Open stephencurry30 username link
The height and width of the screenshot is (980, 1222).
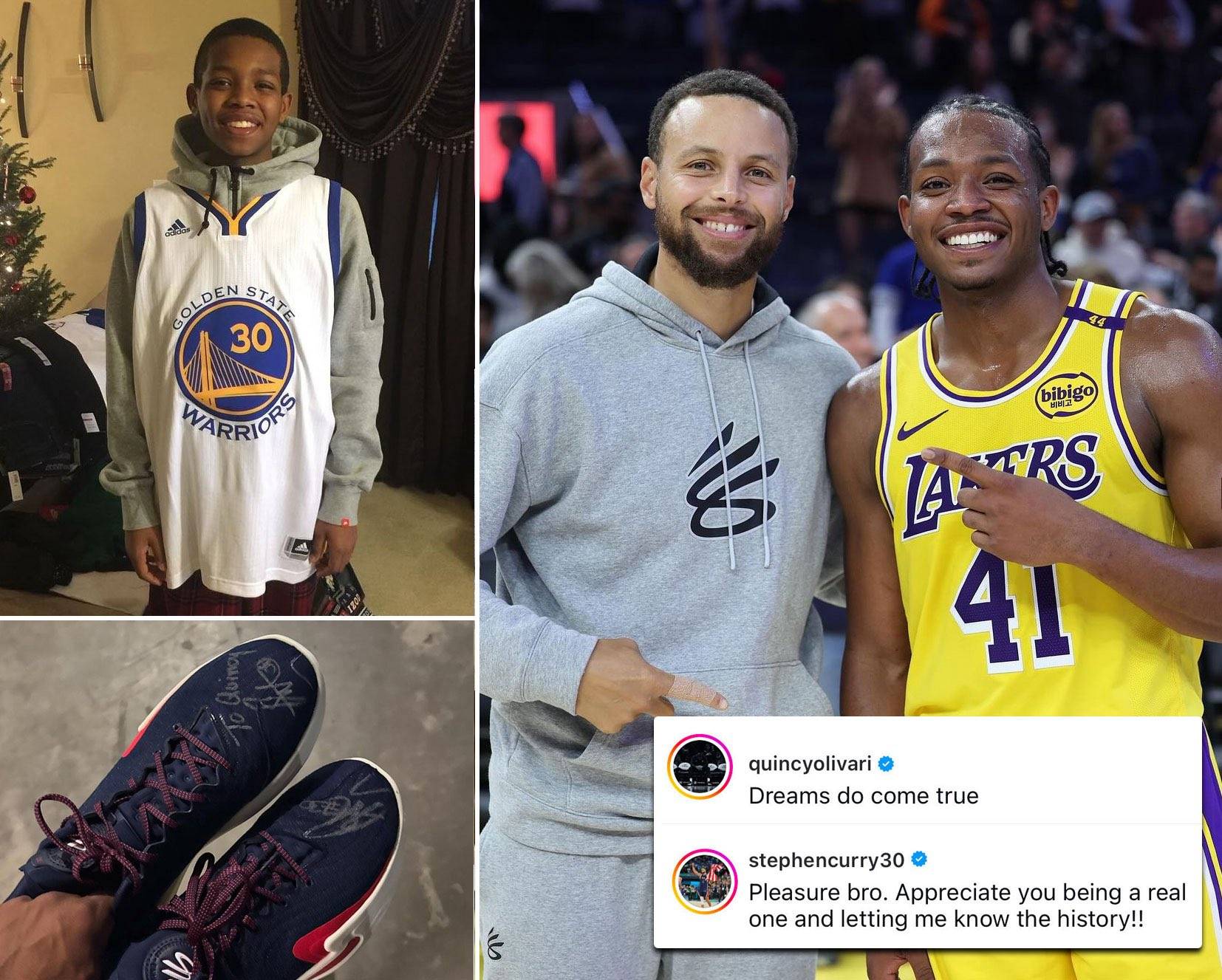(826, 860)
